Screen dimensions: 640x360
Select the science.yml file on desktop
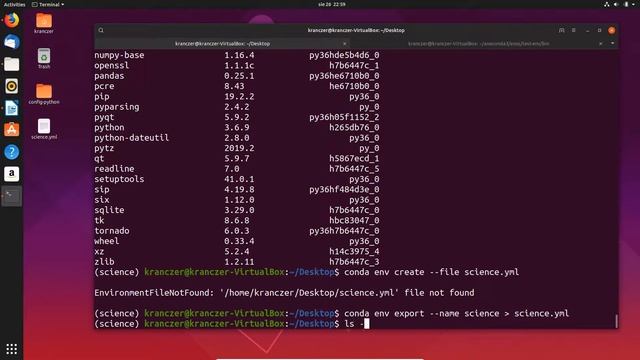44,129
